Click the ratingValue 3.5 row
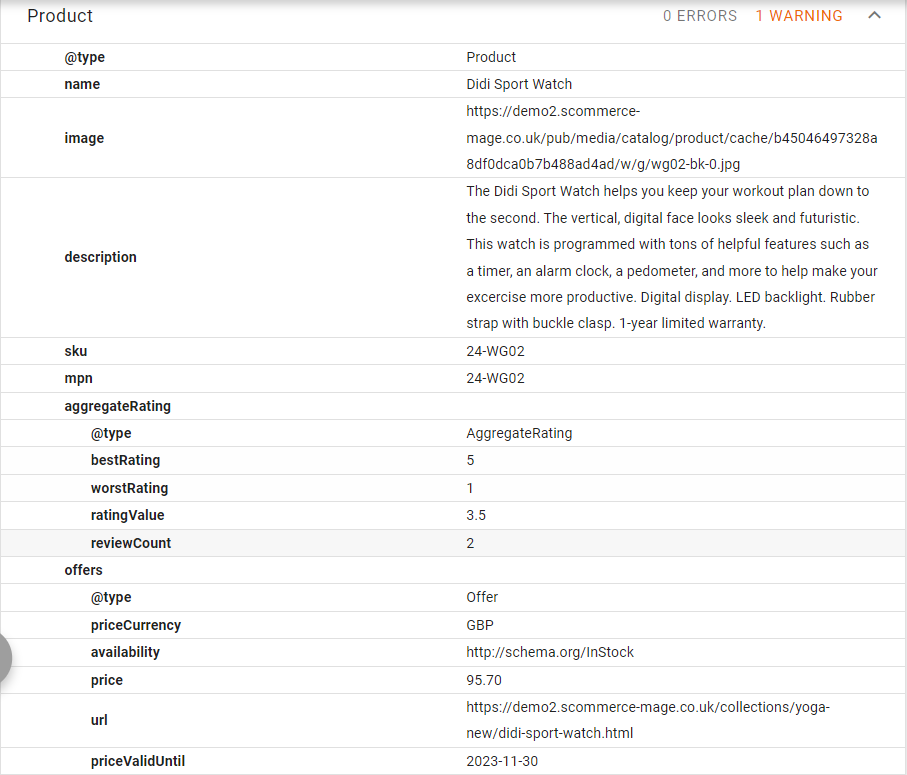Viewport: 907px width, 775px height. tap(127, 516)
